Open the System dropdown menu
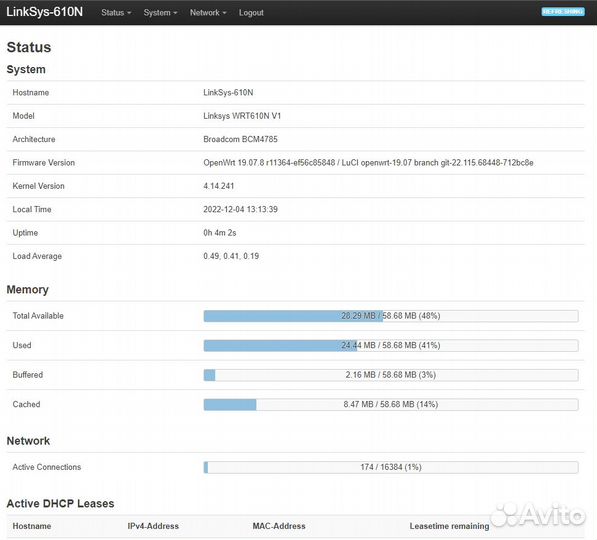 (160, 13)
